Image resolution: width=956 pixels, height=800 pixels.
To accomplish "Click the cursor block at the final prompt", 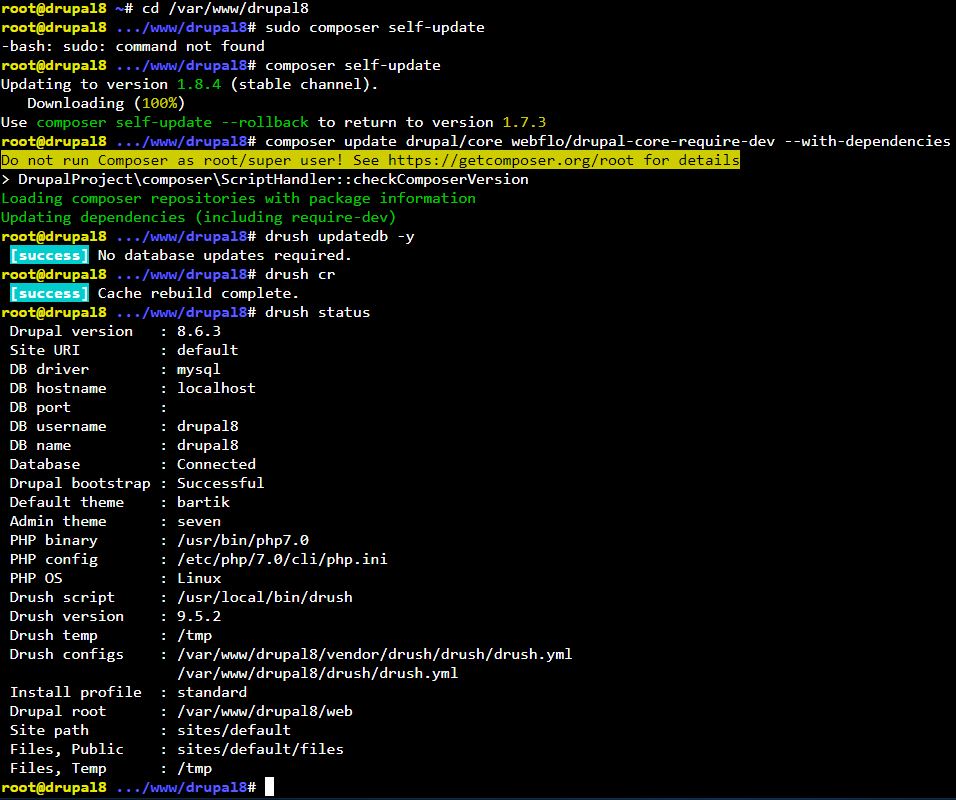I will pyautogui.click(x=269, y=788).
